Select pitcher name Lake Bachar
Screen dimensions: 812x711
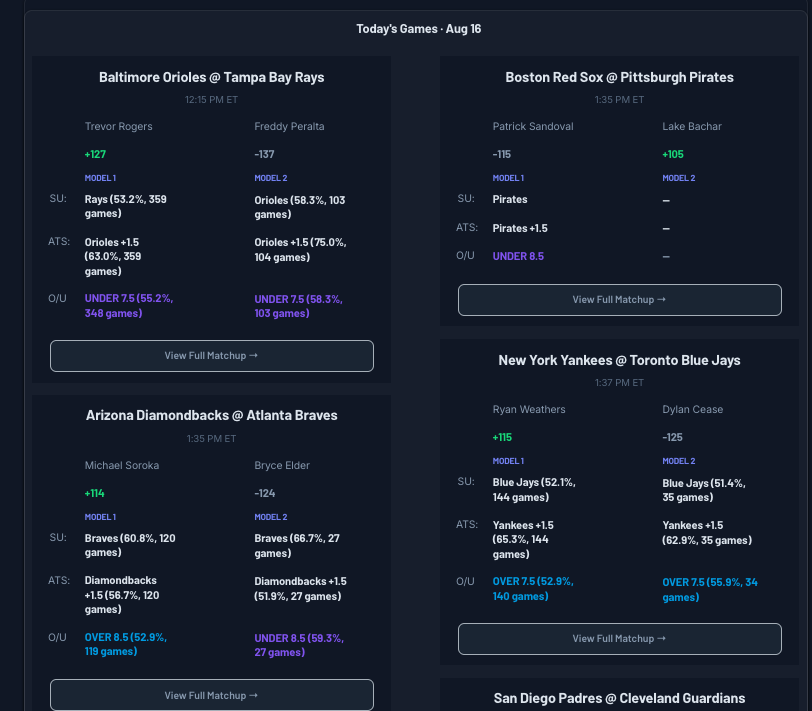click(692, 126)
